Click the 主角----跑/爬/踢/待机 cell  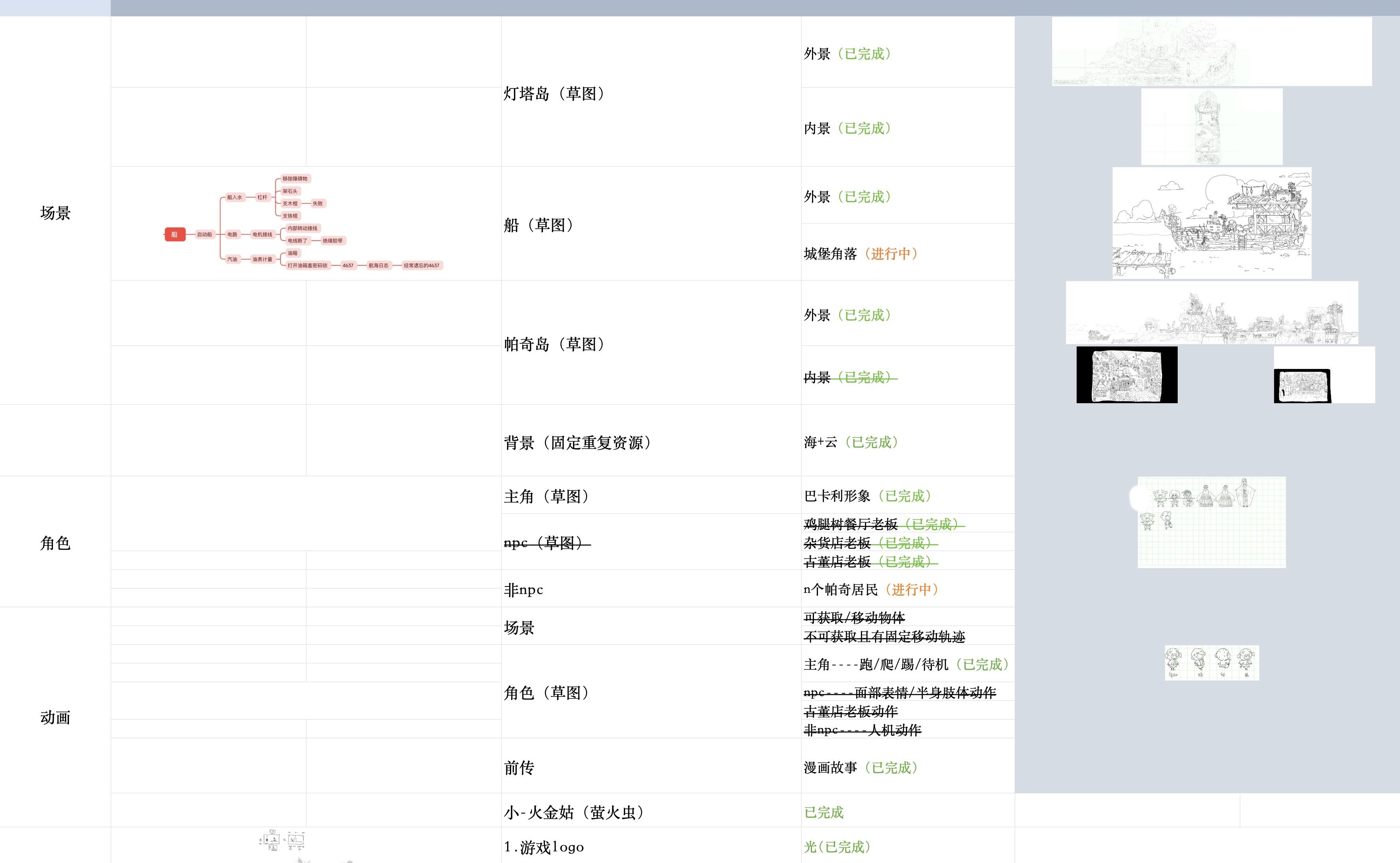908,663
